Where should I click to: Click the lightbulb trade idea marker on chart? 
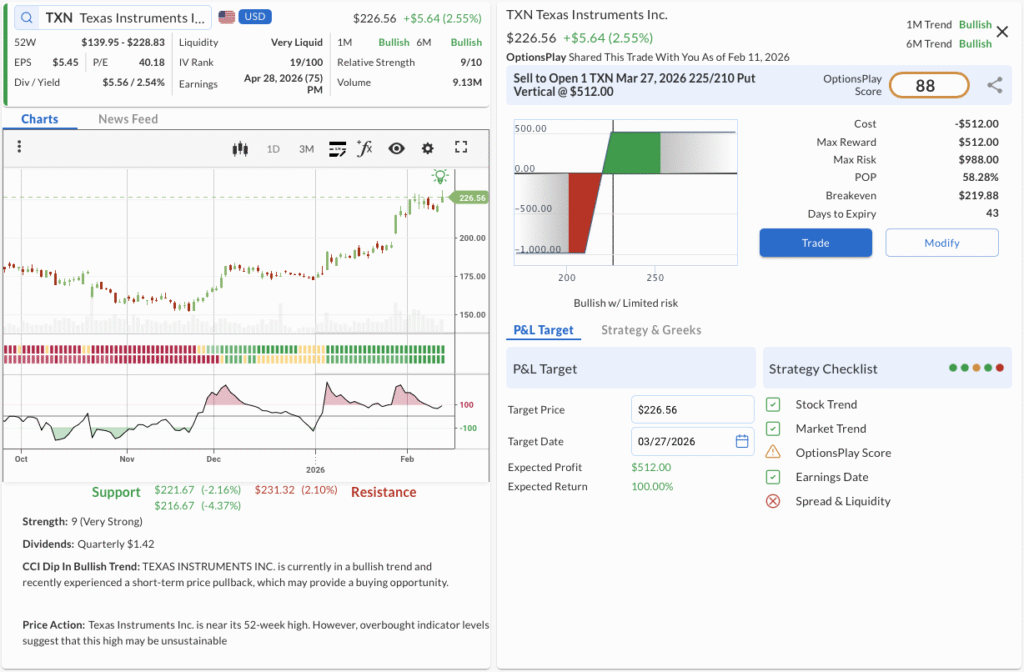pyautogui.click(x=439, y=176)
